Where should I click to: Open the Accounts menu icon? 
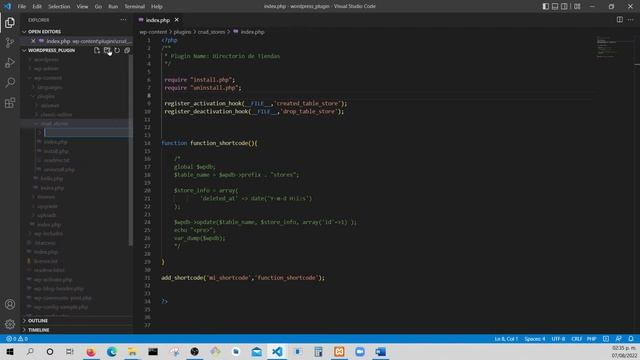[x=10, y=304]
